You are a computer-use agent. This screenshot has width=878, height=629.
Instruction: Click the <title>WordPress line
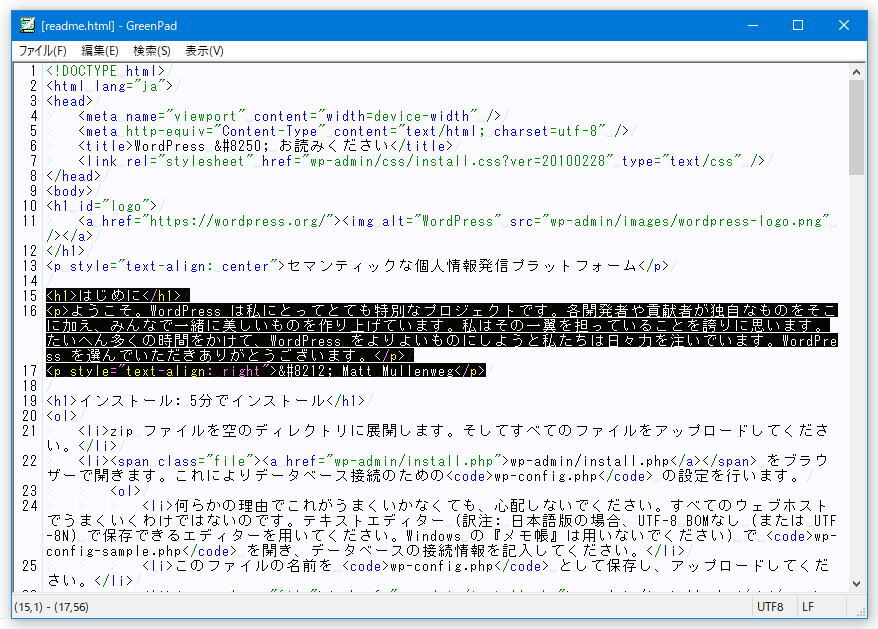pos(265,146)
